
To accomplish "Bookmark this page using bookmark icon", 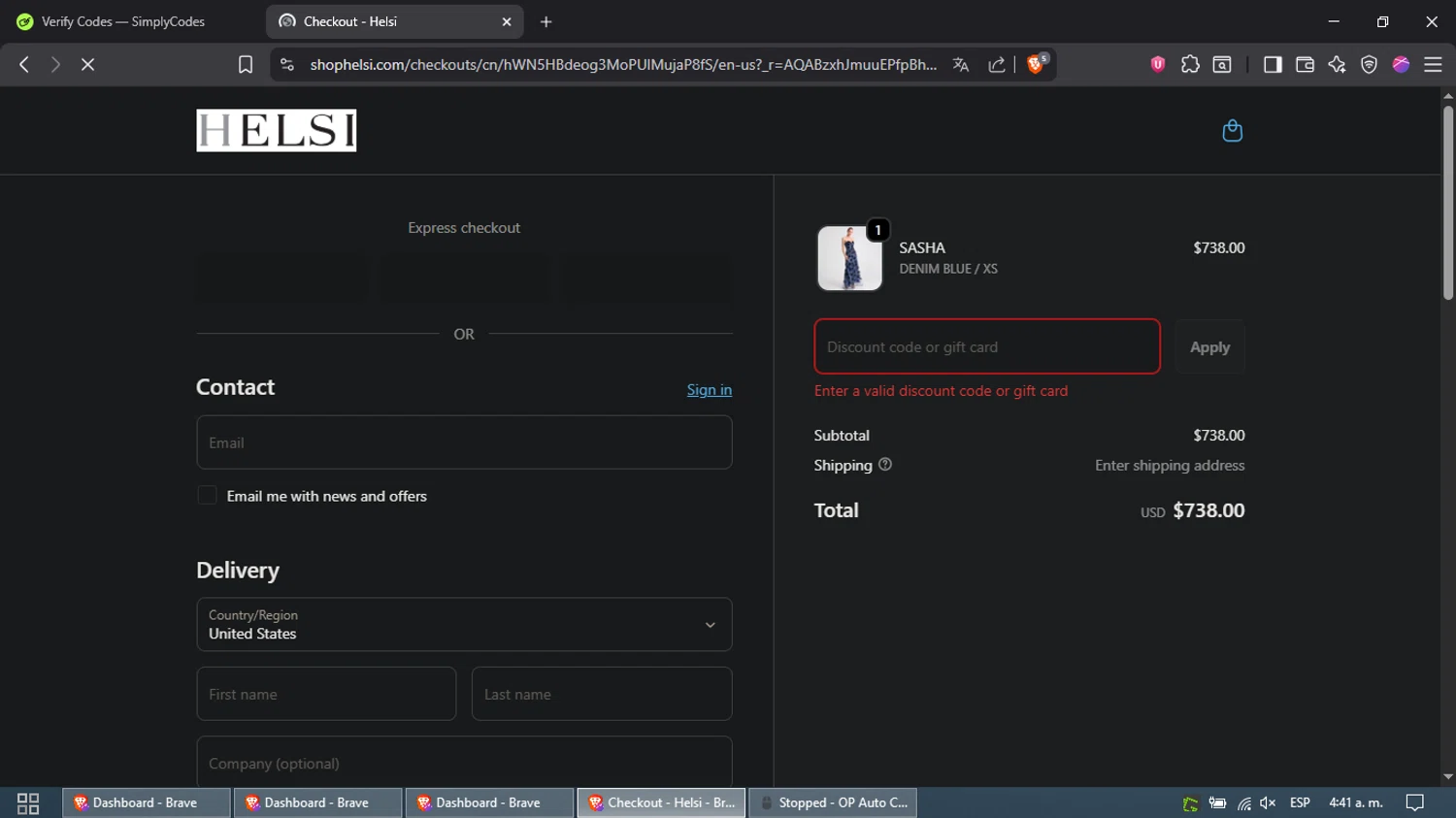I will tap(246, 64).
